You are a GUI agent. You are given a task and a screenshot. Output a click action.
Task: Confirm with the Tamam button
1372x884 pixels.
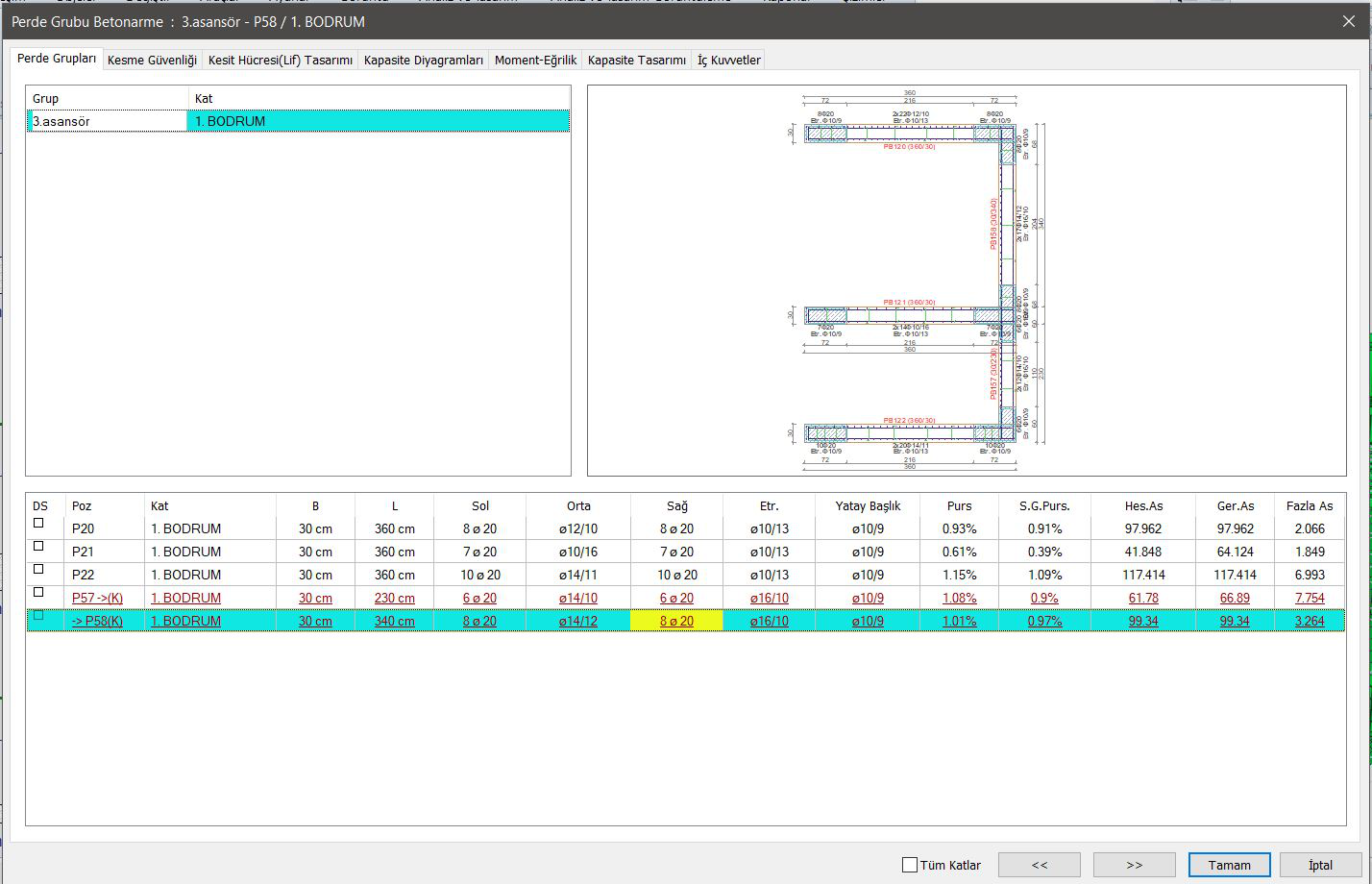(x=1229, y=865)
